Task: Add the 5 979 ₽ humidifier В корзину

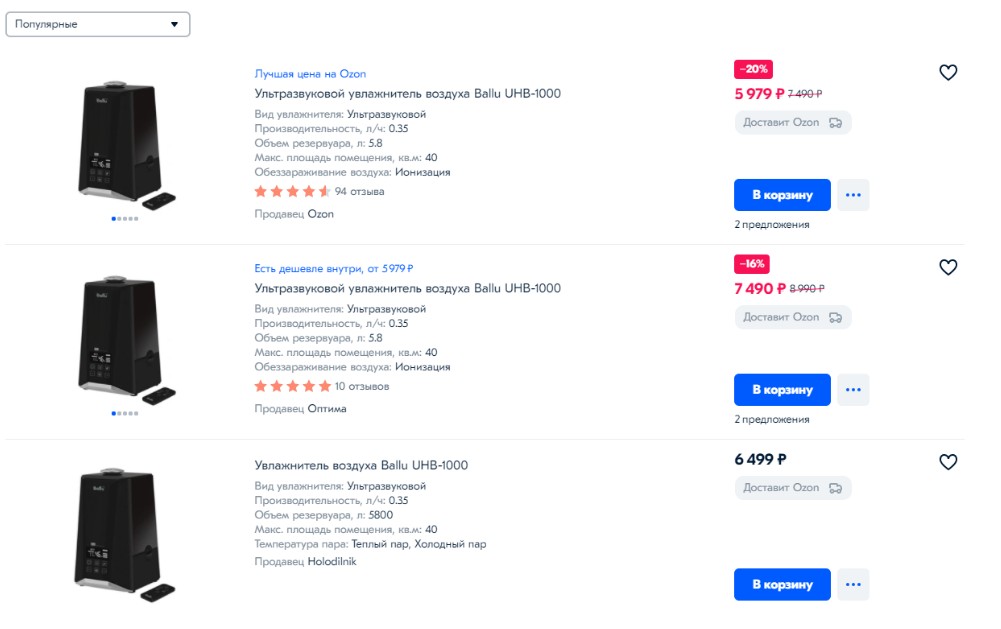Action: (x=782, y=195)
